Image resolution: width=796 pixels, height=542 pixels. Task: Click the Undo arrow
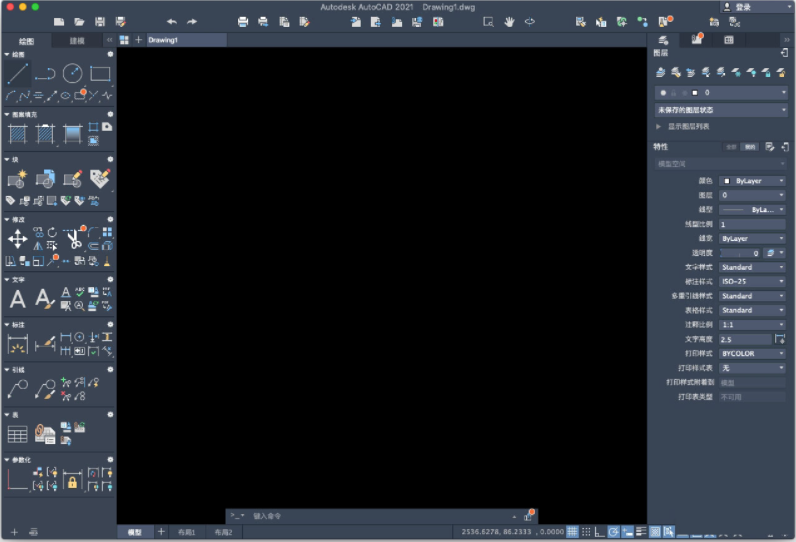coord(172,22)
